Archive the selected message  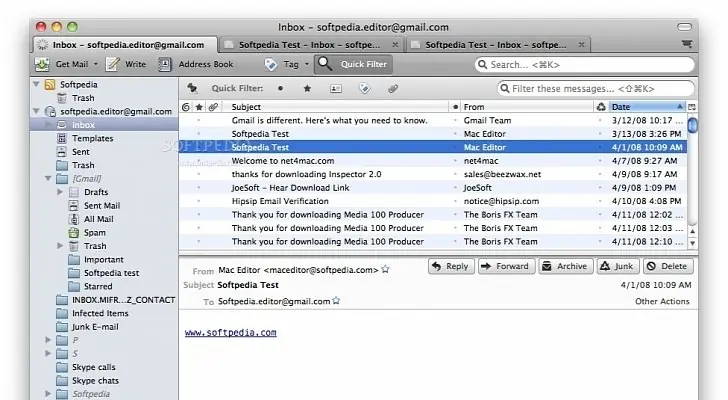click(566, 266)
